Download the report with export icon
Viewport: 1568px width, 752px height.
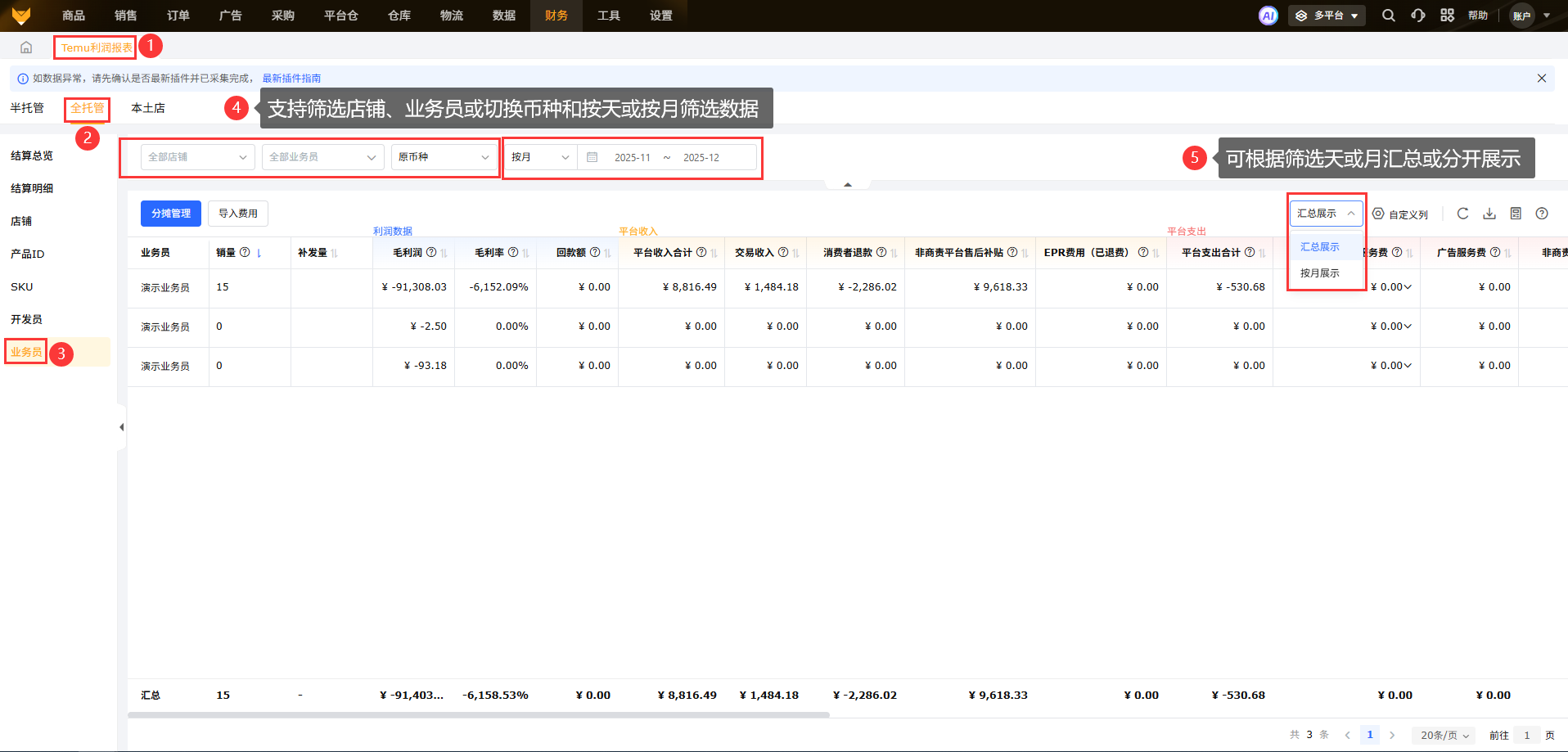1489,214
